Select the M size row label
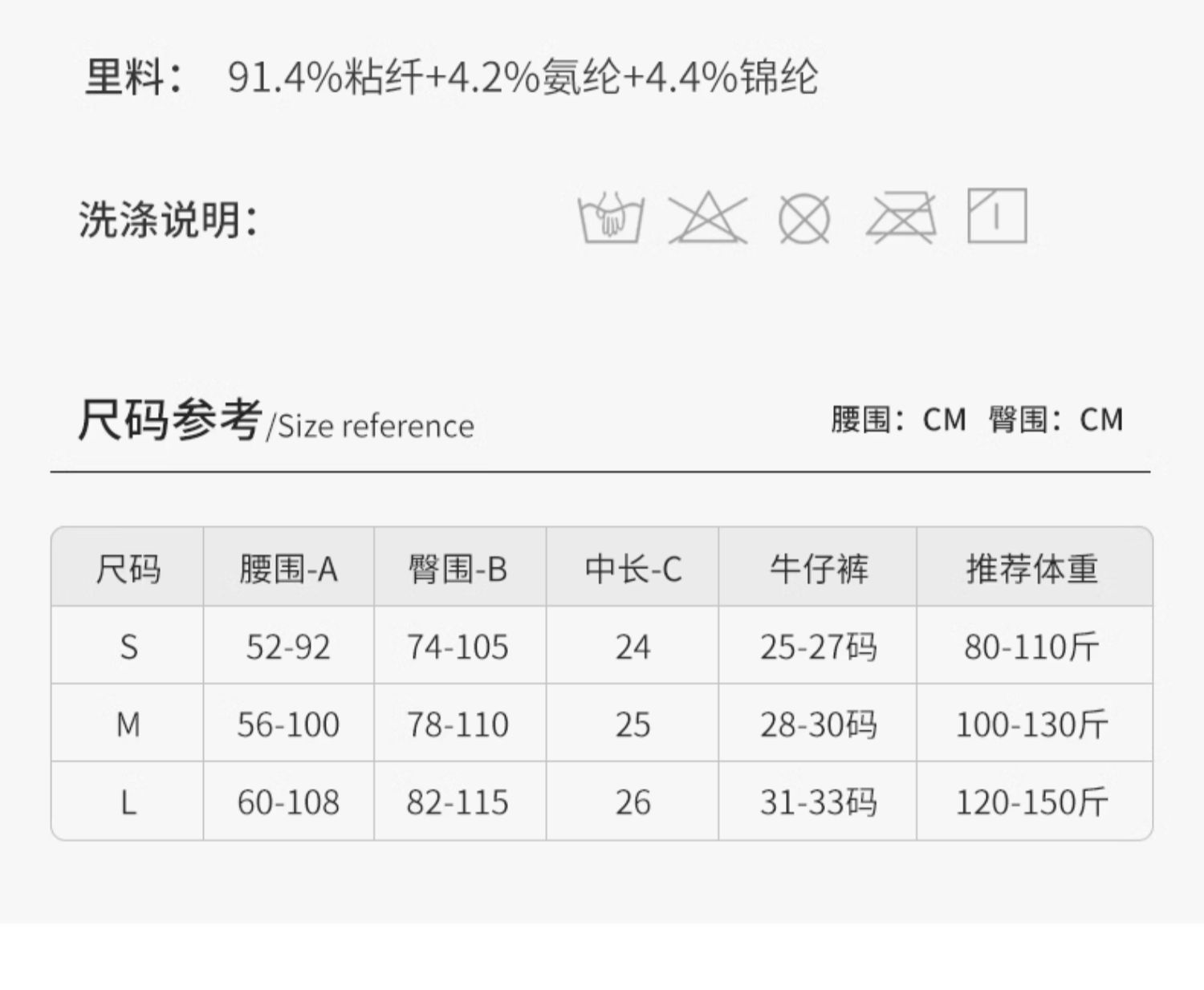The height and width of the screenshot is (990, 1204). tap(128, 724)
